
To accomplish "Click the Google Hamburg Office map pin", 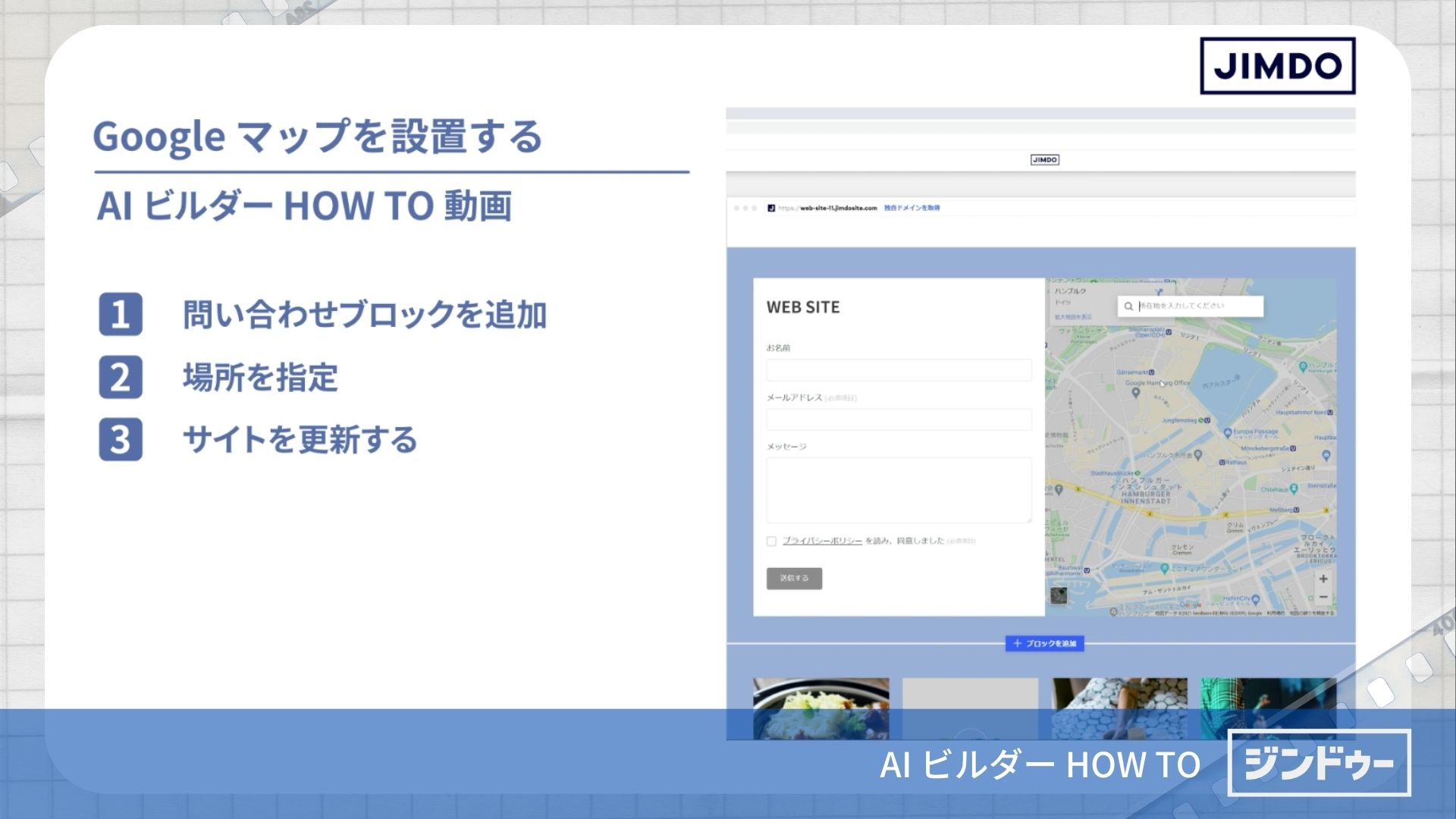I will coord(1135,392).
